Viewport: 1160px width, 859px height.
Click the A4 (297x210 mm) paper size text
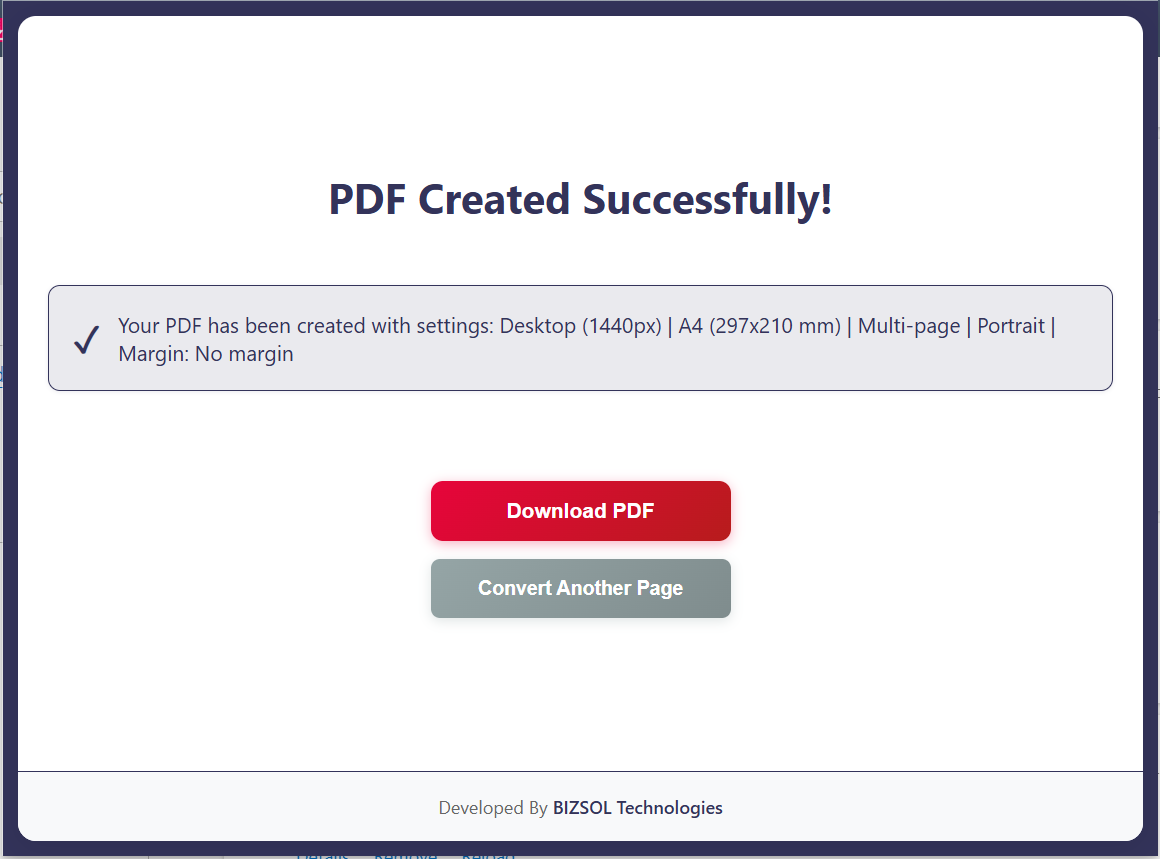point(759,326)
